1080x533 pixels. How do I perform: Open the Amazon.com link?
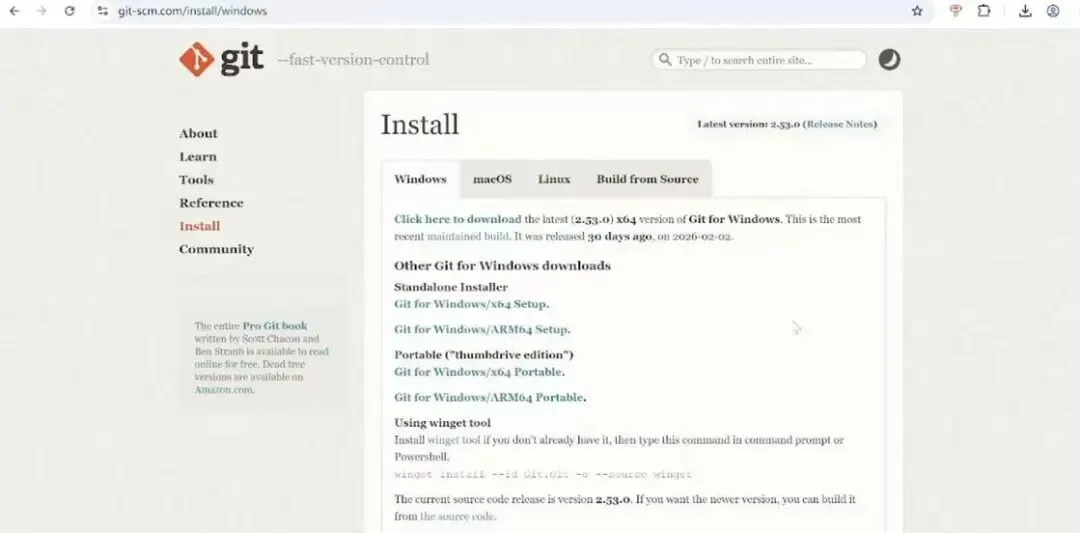point(224,390)
